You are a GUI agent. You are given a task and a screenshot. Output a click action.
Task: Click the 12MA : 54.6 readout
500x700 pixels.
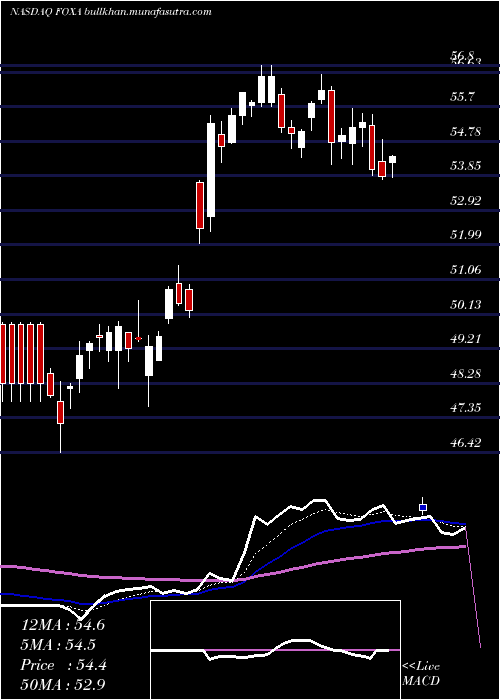coord(62,625)
